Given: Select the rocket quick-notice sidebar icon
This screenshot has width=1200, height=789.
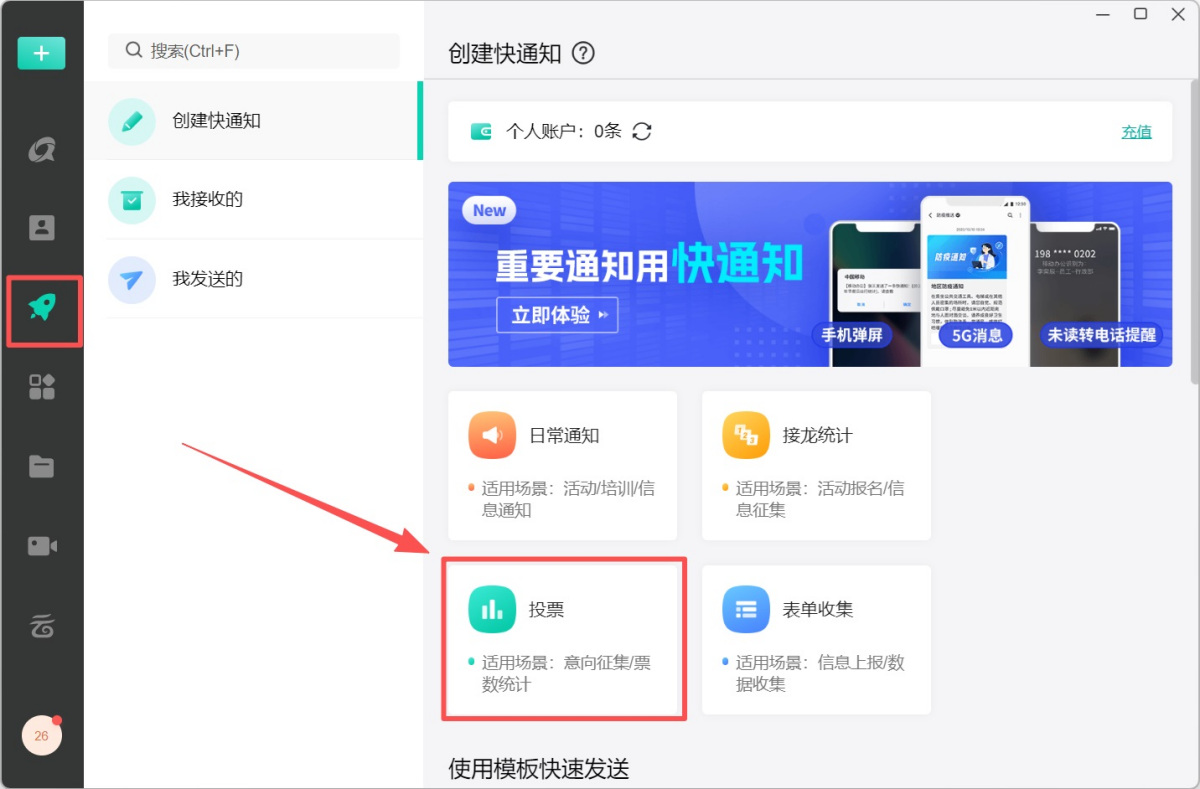Looking at the screenshot, I should pos(42,309).
